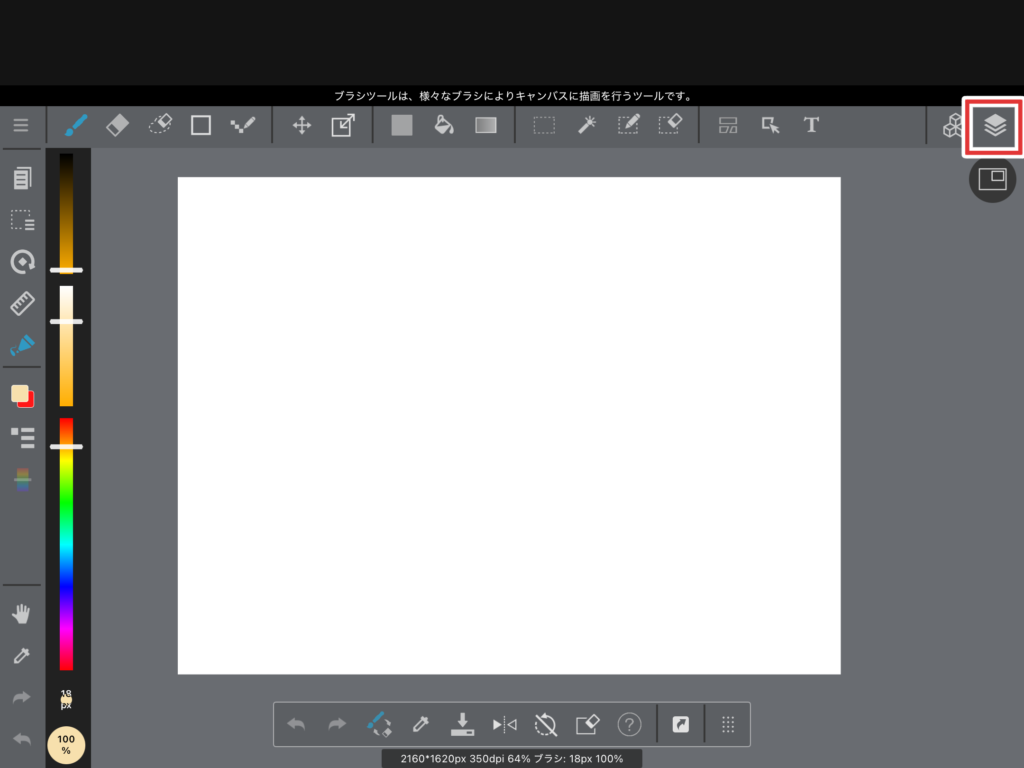Open the hamburger main menu

point(21,125)
